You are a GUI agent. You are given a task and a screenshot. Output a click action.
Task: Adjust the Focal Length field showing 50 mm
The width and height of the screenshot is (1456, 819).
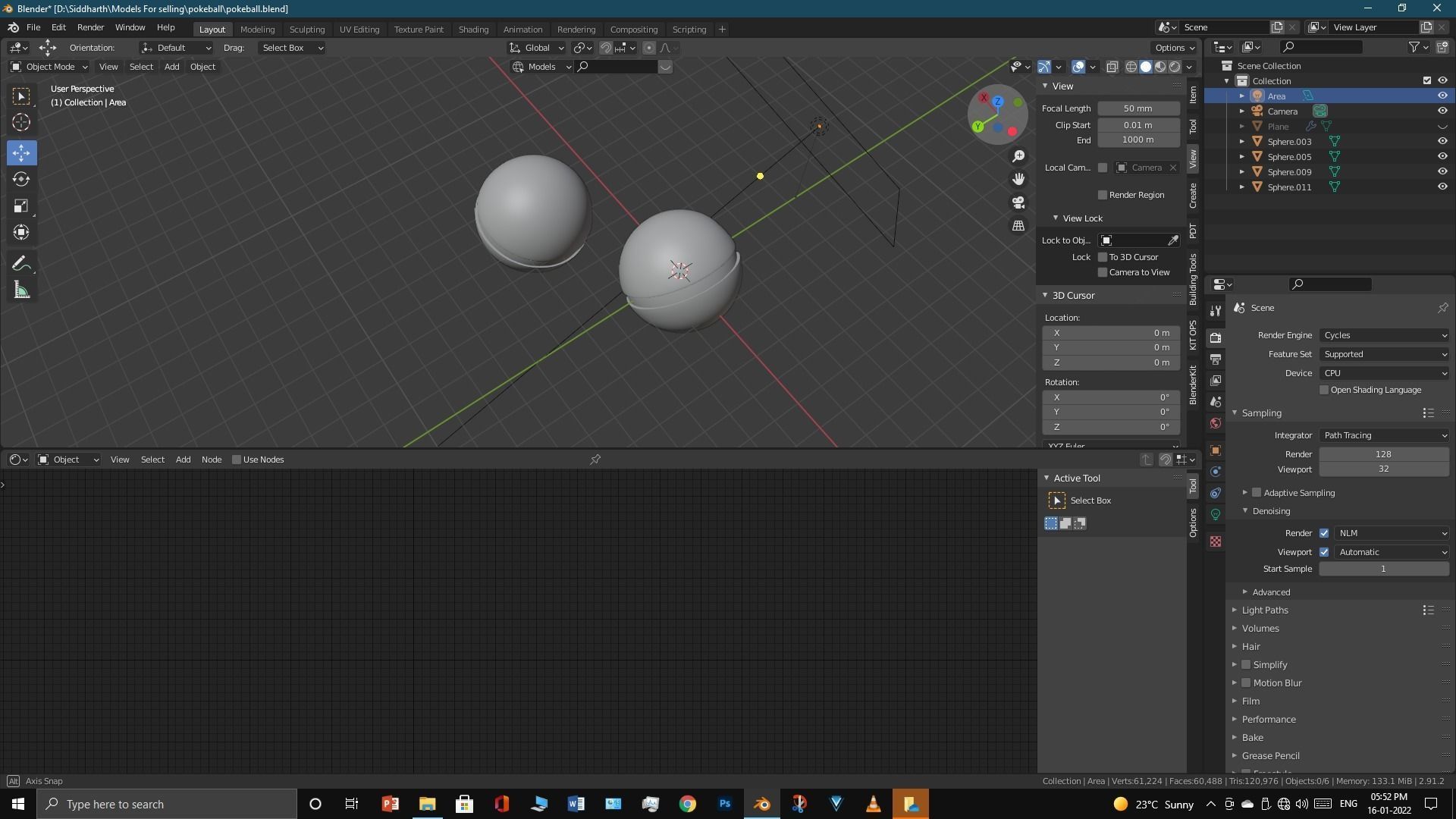[x=1138, y=108]
